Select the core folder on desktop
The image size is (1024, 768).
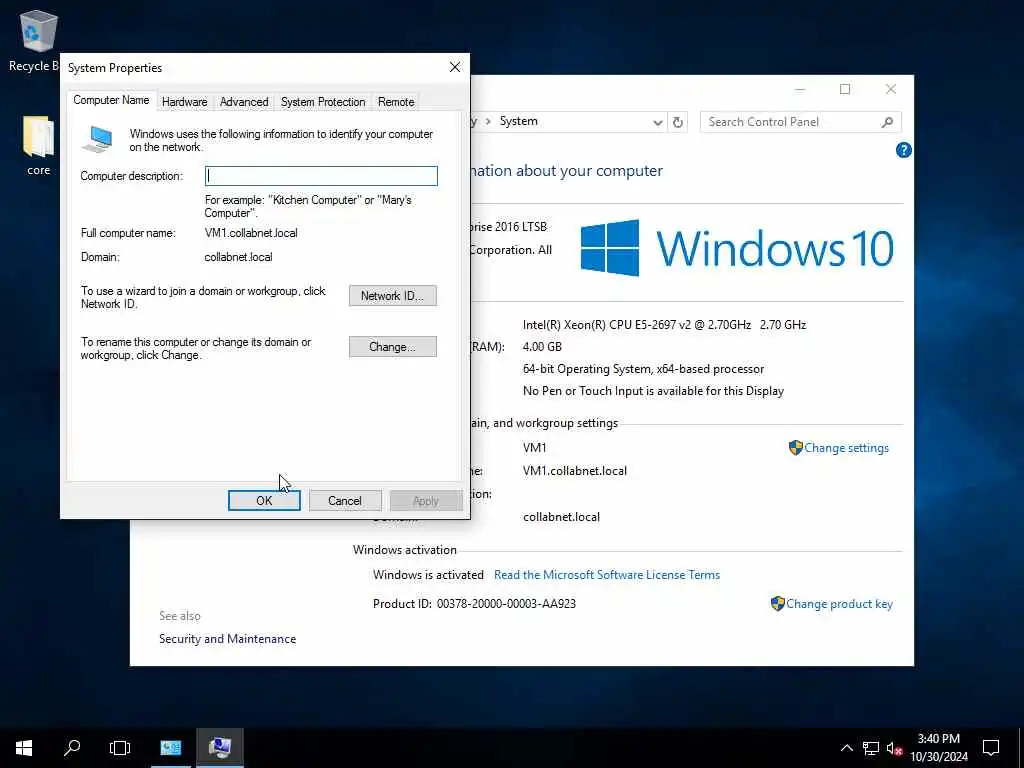click(x=39, y=145)
